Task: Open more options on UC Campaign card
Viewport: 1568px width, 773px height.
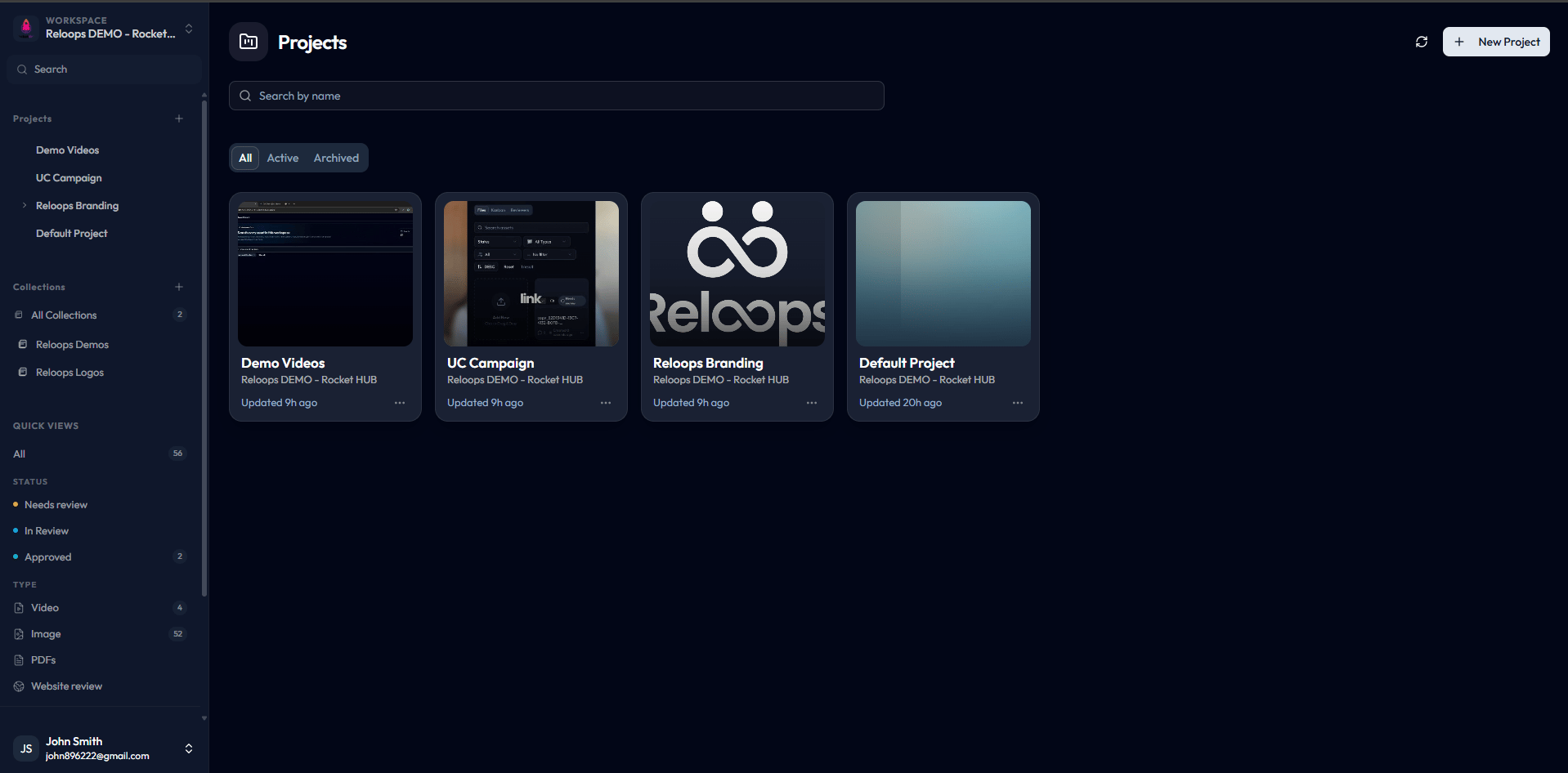Action: [606, 403]
